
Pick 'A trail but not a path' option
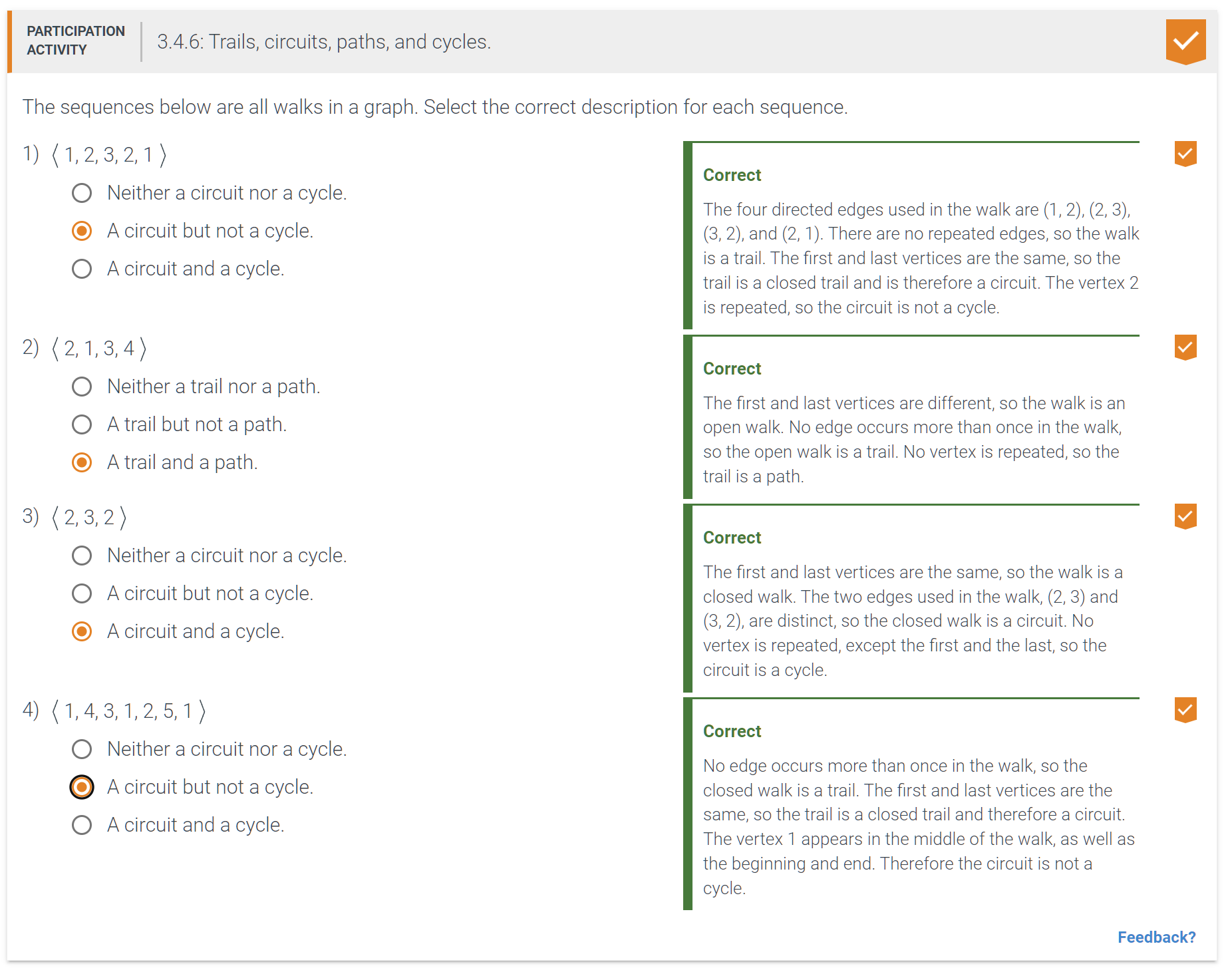[x=82, y=424]
